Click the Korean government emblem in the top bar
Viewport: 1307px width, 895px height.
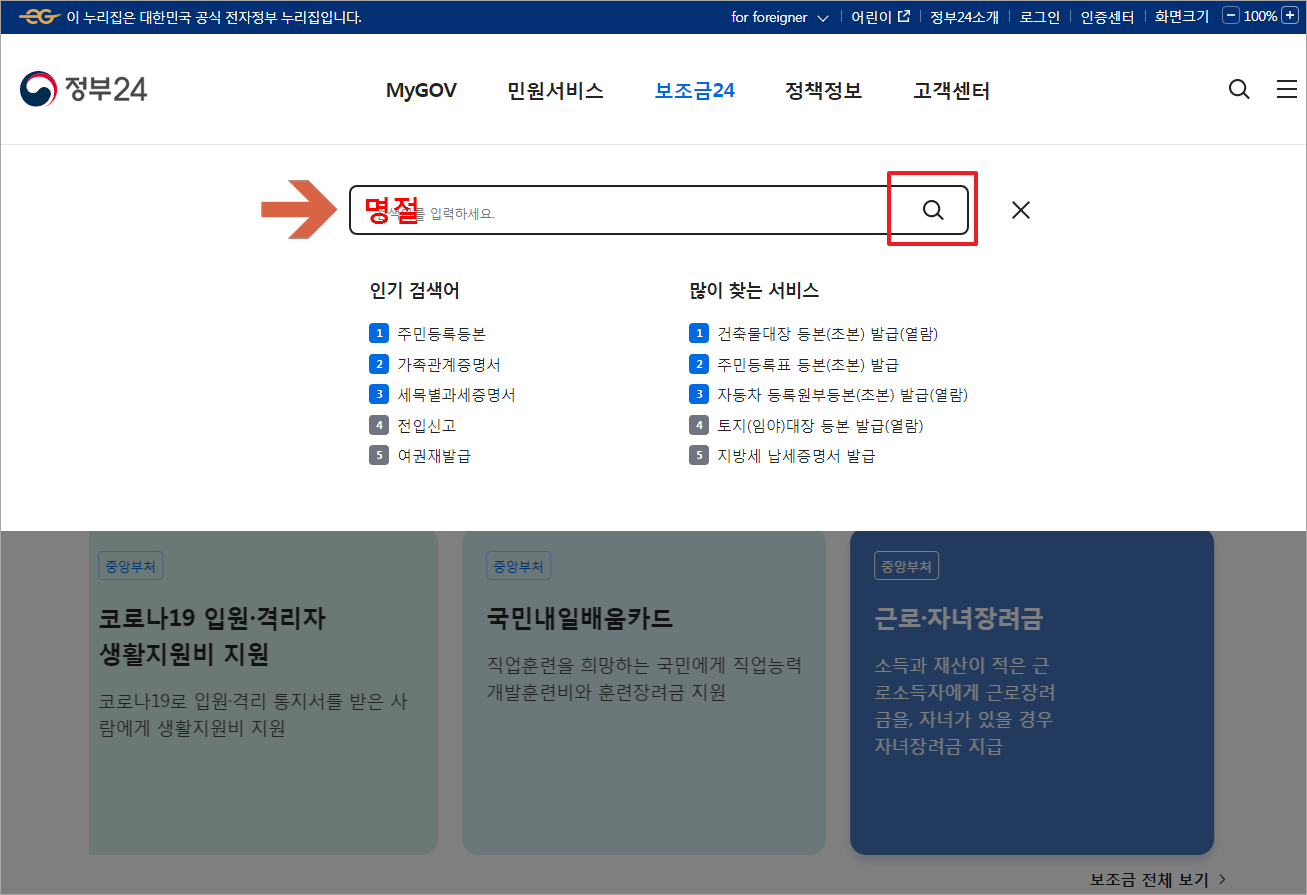click(40, 16)
